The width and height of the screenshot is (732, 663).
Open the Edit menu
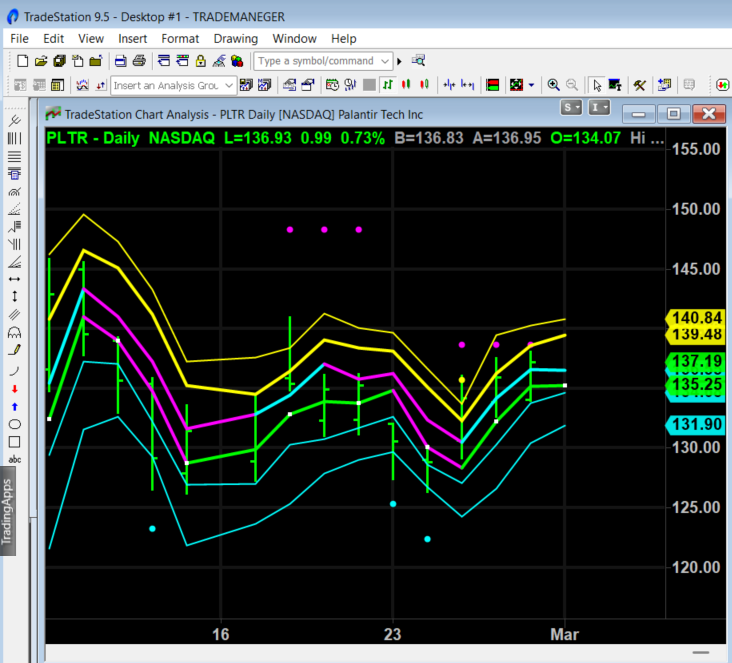[x=53, y=38]
